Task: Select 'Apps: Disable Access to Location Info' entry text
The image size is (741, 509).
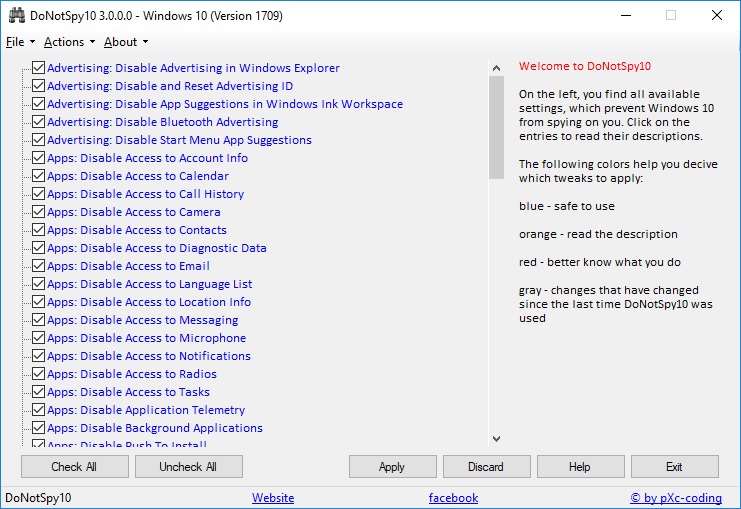Action: 149,302
